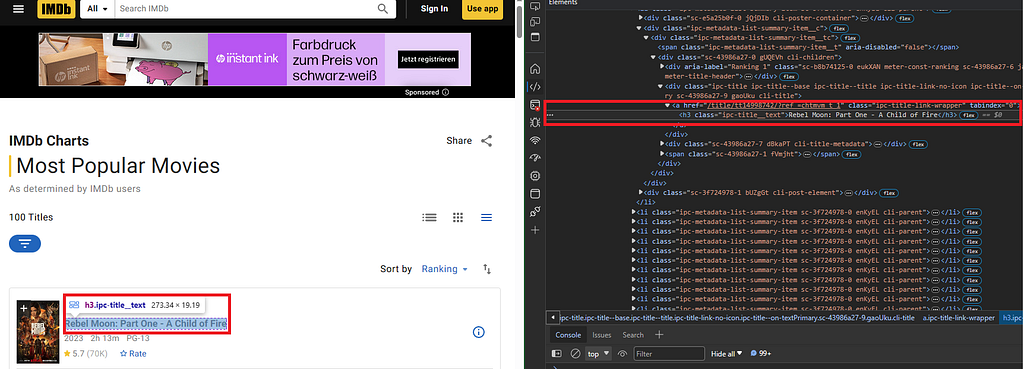Click the blue filter button
1024x369 pixels.
coord(25,244)
